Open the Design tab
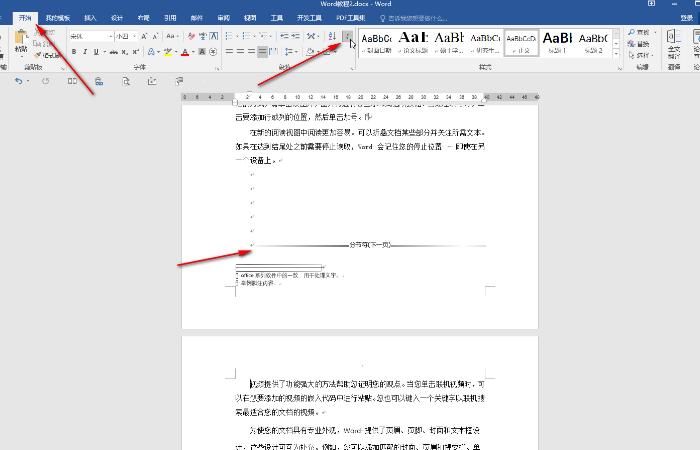 coord(117,18)
